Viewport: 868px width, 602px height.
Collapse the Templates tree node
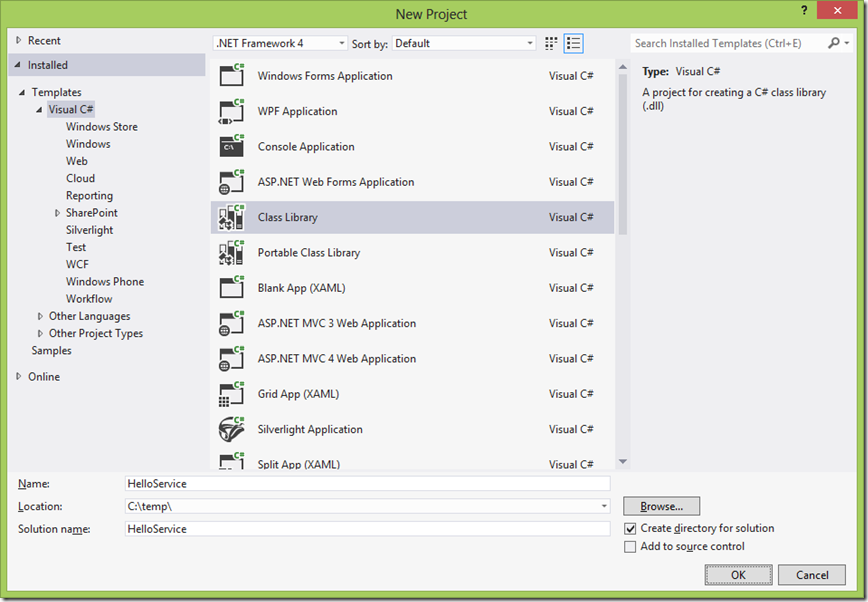[x=22, y=92]
